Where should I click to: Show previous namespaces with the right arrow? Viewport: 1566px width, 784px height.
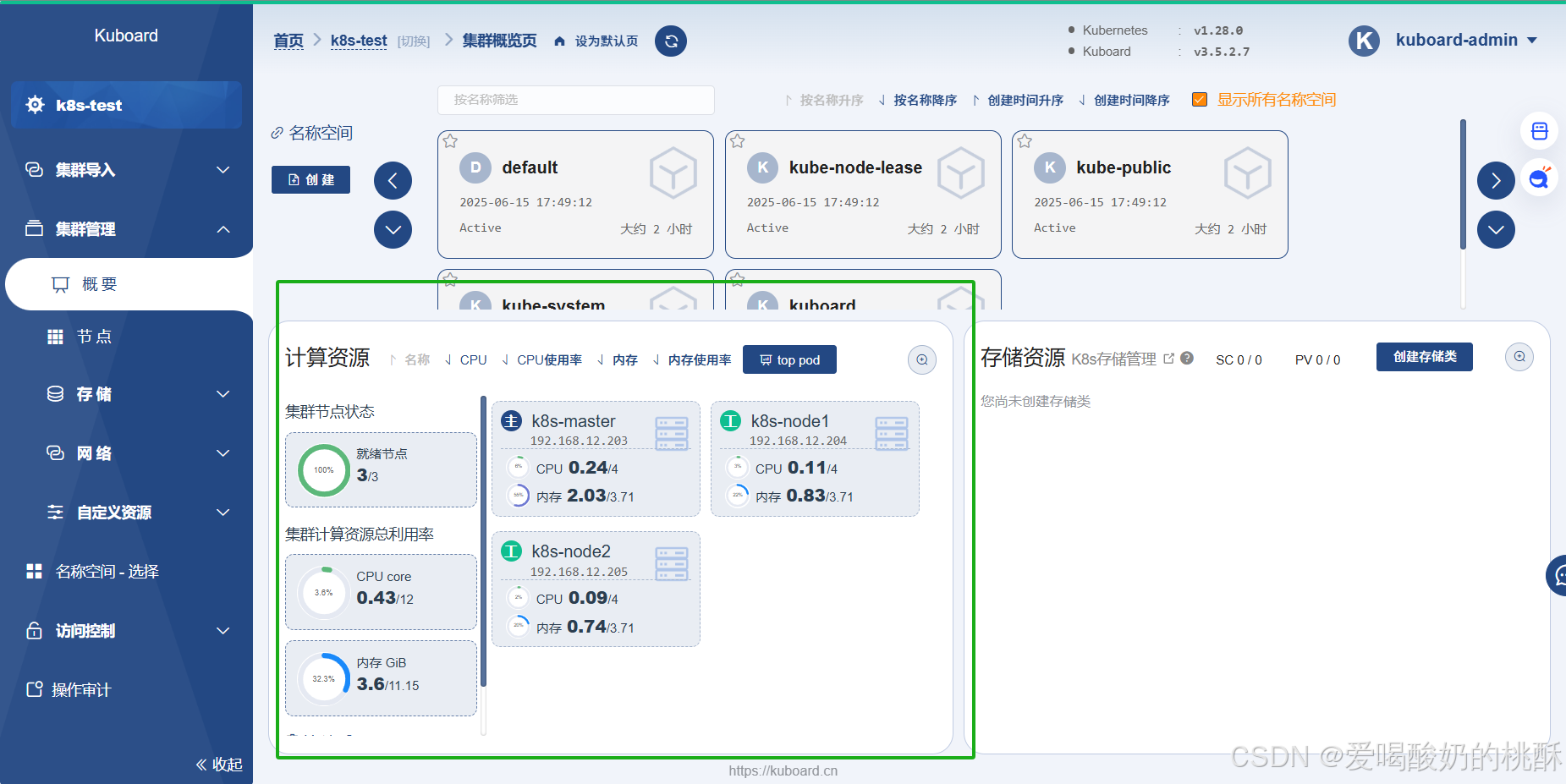point(1496,180)
